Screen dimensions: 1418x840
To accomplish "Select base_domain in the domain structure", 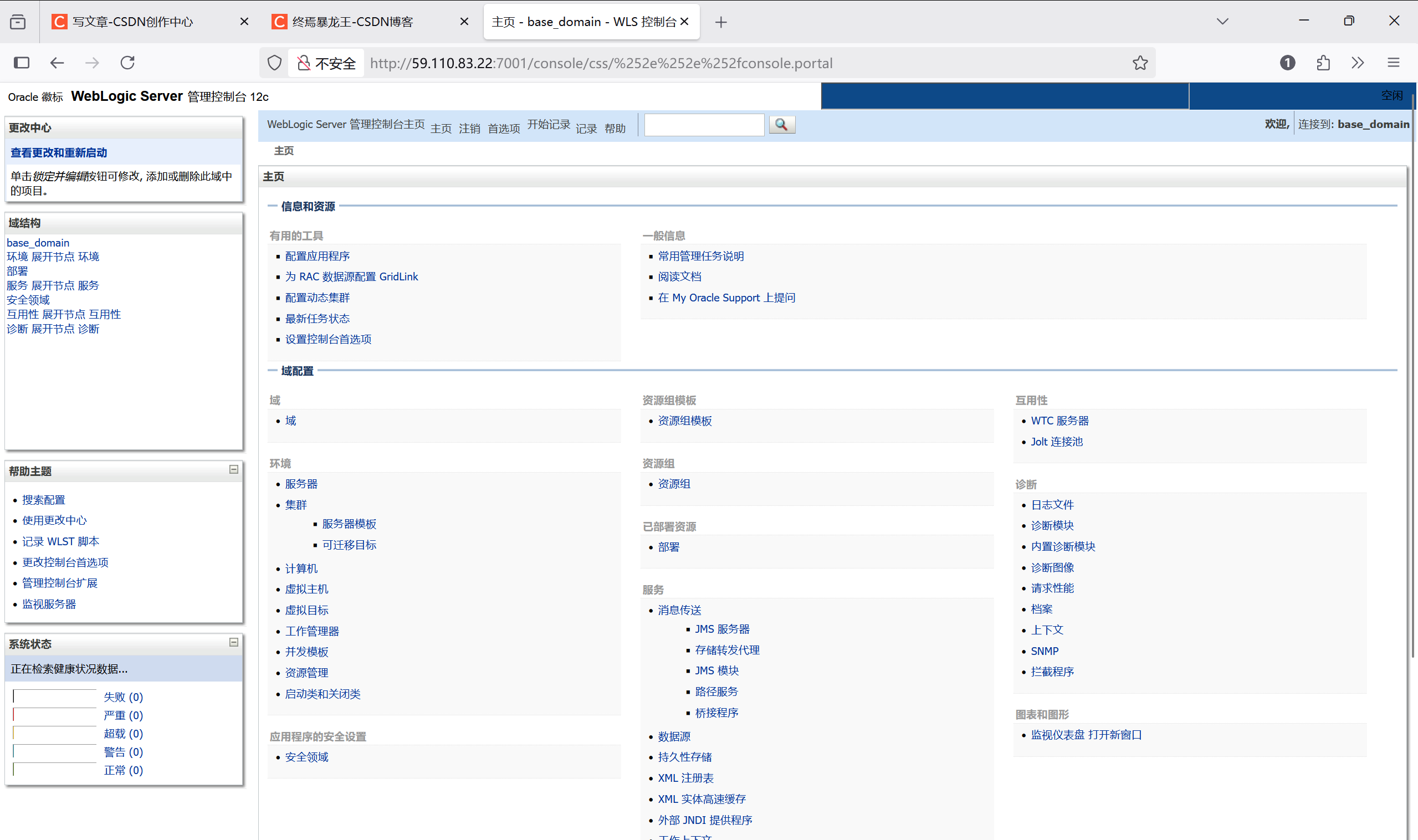I will [38, 243].
